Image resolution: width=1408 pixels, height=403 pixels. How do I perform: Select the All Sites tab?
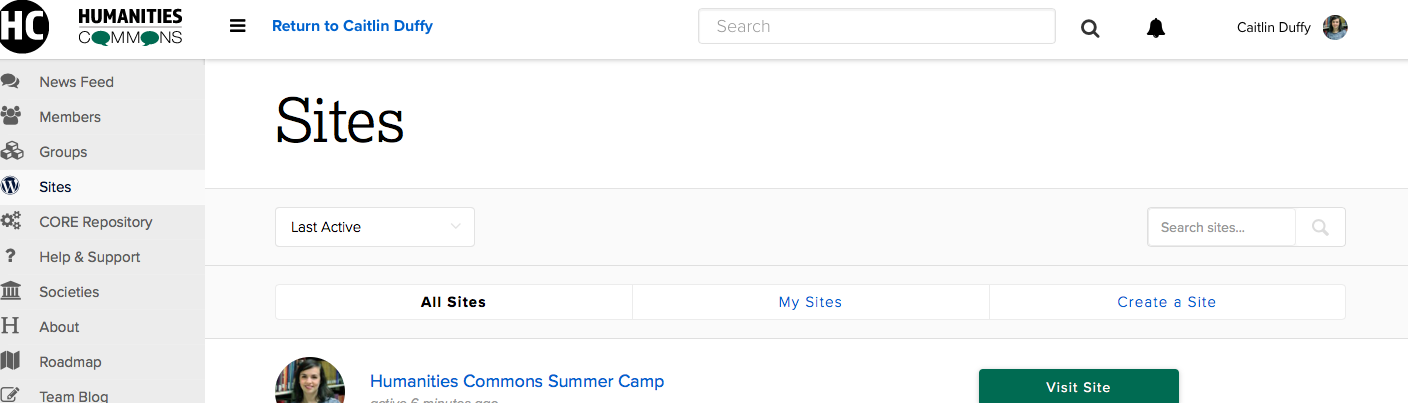(453, 302)
